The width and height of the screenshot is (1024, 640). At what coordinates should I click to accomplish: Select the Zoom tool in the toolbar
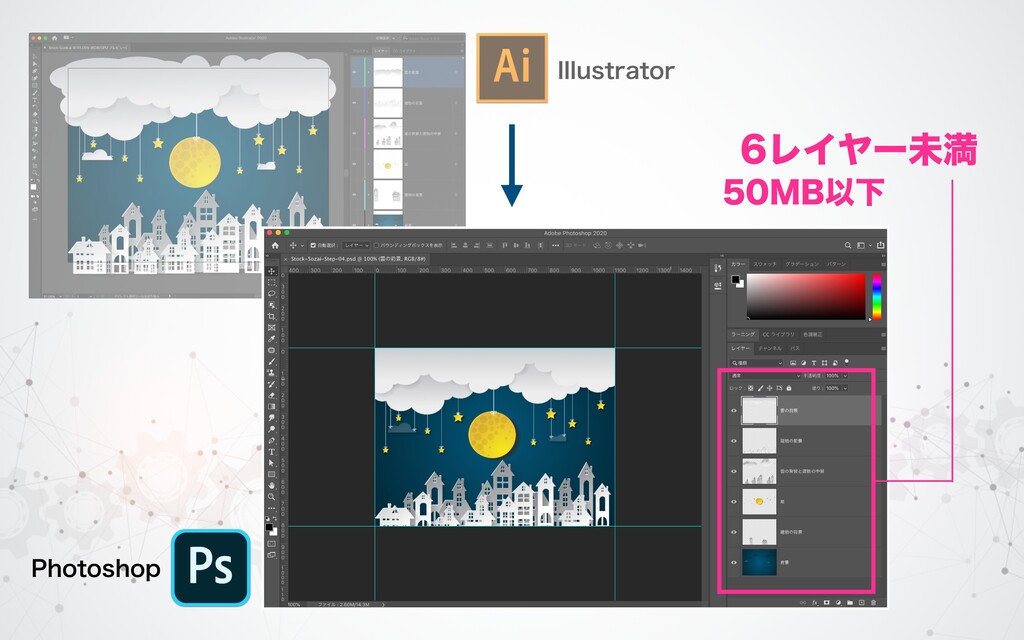click(x=272, y=497)
